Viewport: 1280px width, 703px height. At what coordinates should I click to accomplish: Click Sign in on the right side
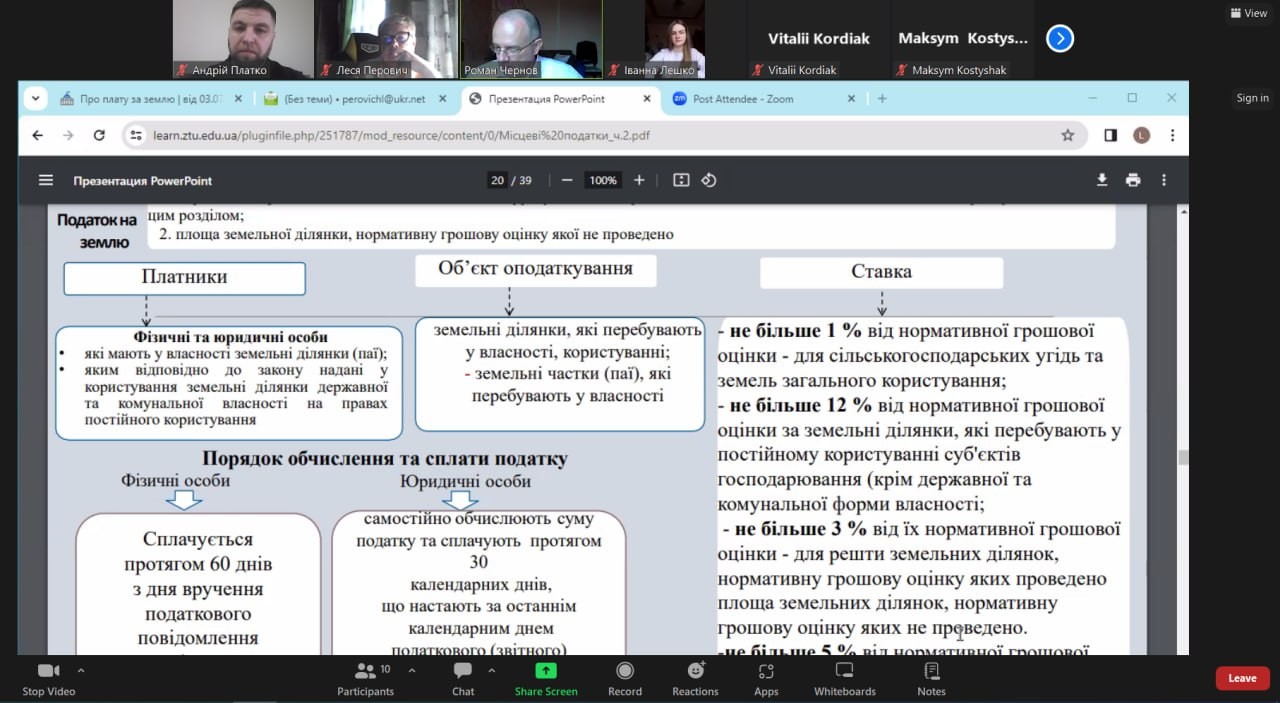point(1252,98)
